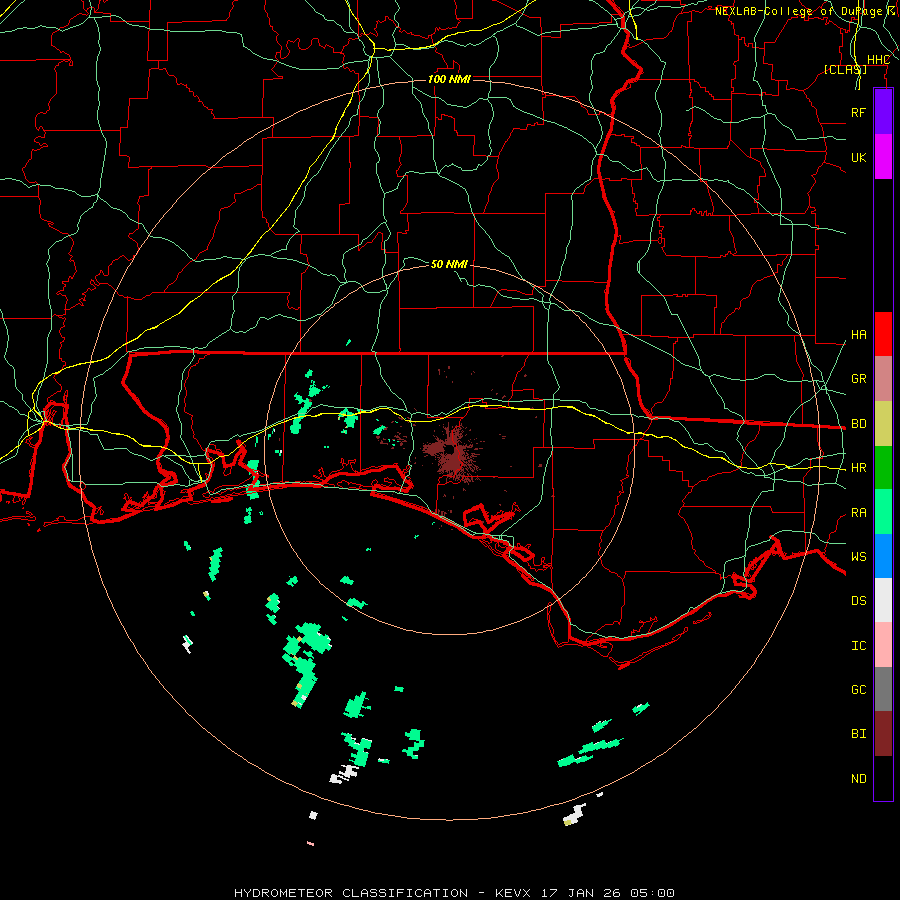Click the brown biological echo at radar center
This screenshot has height=900, width=900.
(x=451, y=452)
